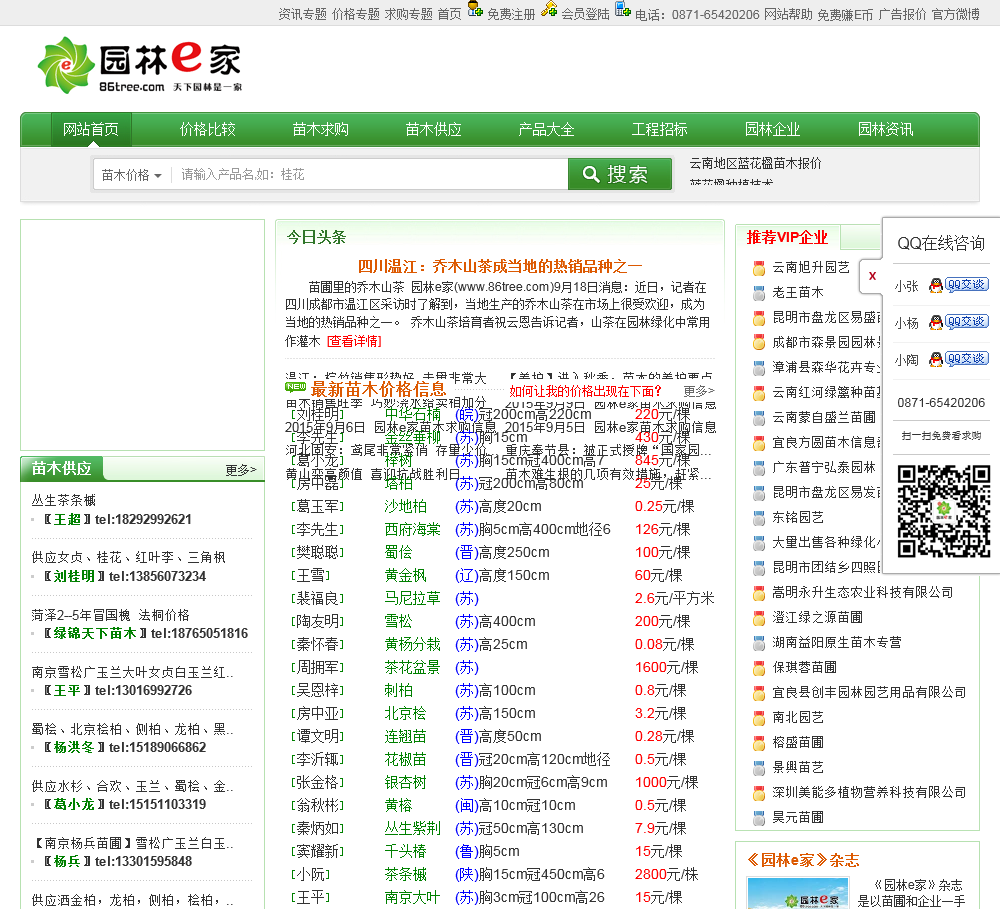Click the 《园林e家》杂志 heading
Image resolution: width=1000 pixels, height=909 pixels.
(x=803, y=861)
